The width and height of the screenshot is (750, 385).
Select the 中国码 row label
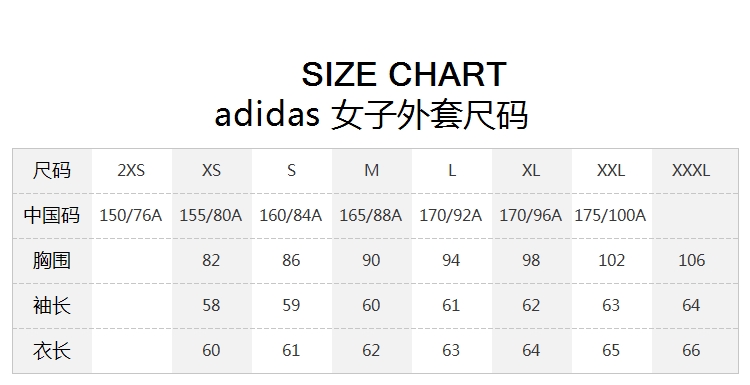[52, 215]
